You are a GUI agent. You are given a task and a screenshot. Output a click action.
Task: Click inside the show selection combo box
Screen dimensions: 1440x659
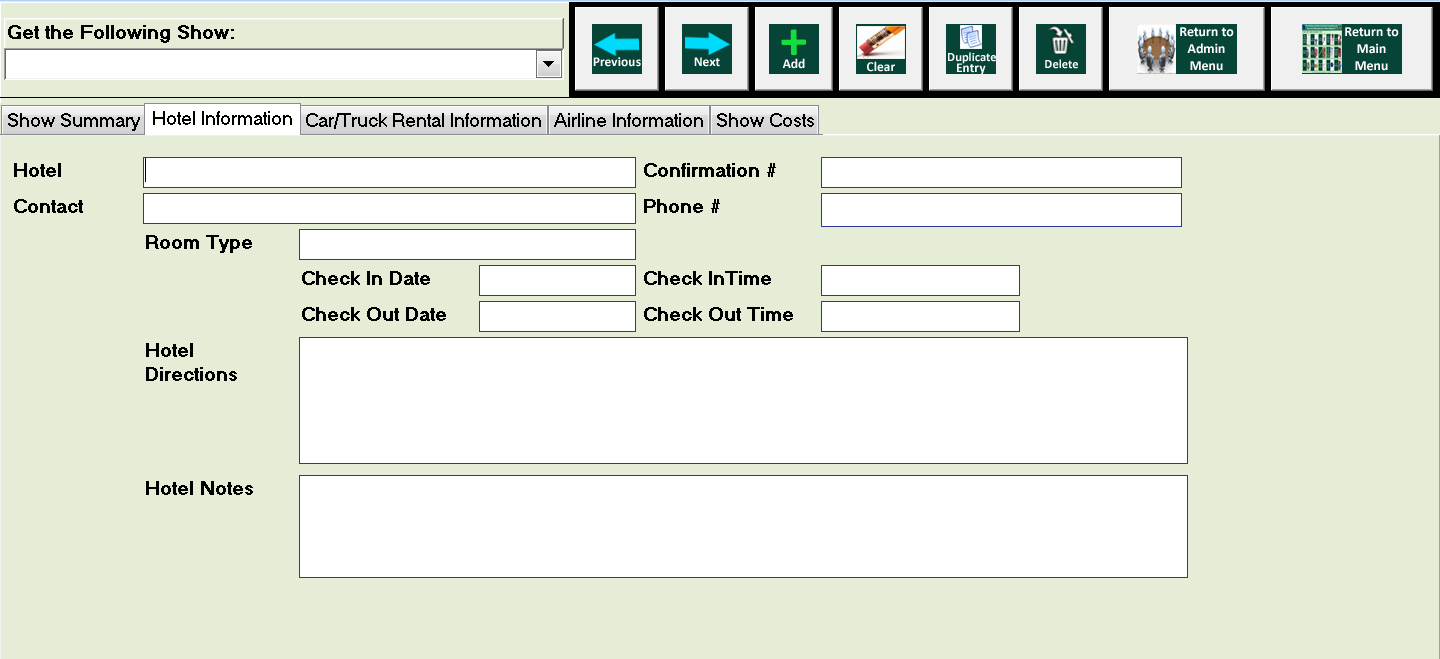270,65
